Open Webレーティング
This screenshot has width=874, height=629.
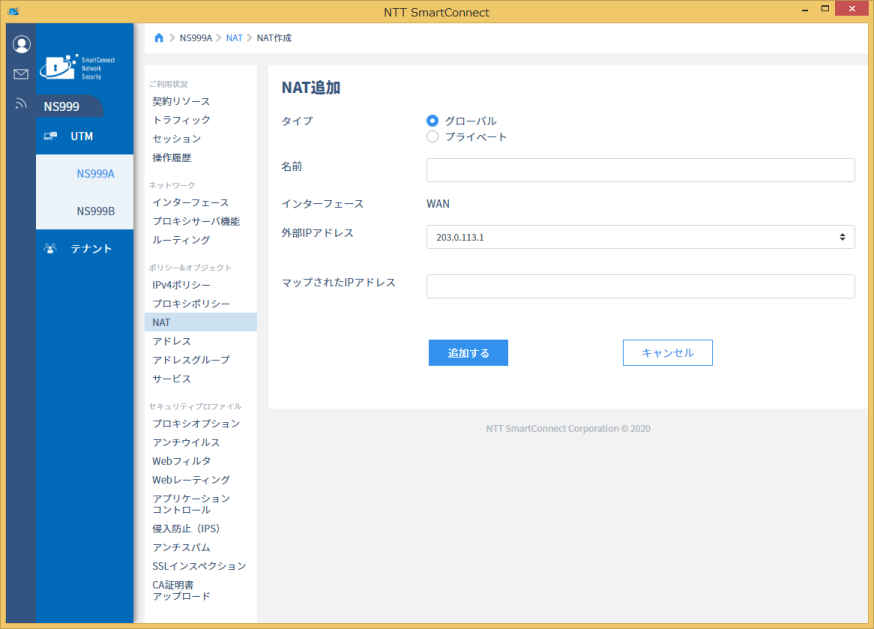coord(191,480)
